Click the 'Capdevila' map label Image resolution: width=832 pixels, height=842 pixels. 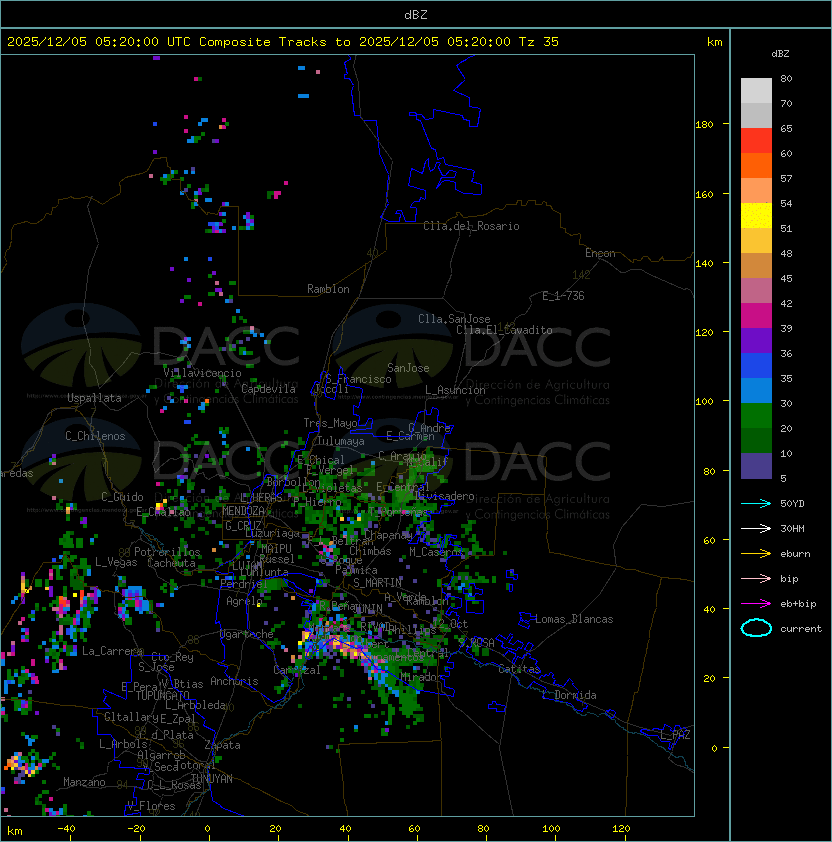(268, 389)
